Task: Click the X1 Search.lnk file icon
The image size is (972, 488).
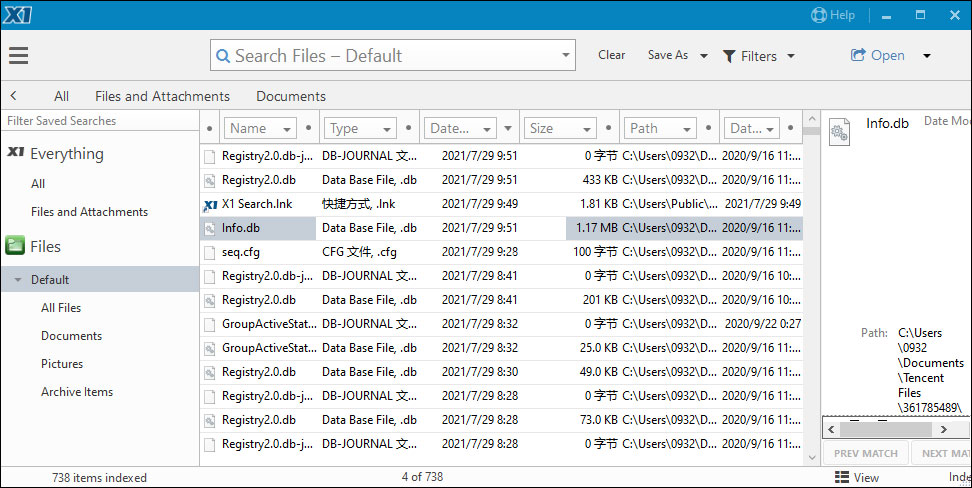Action: tap(210, 204)
